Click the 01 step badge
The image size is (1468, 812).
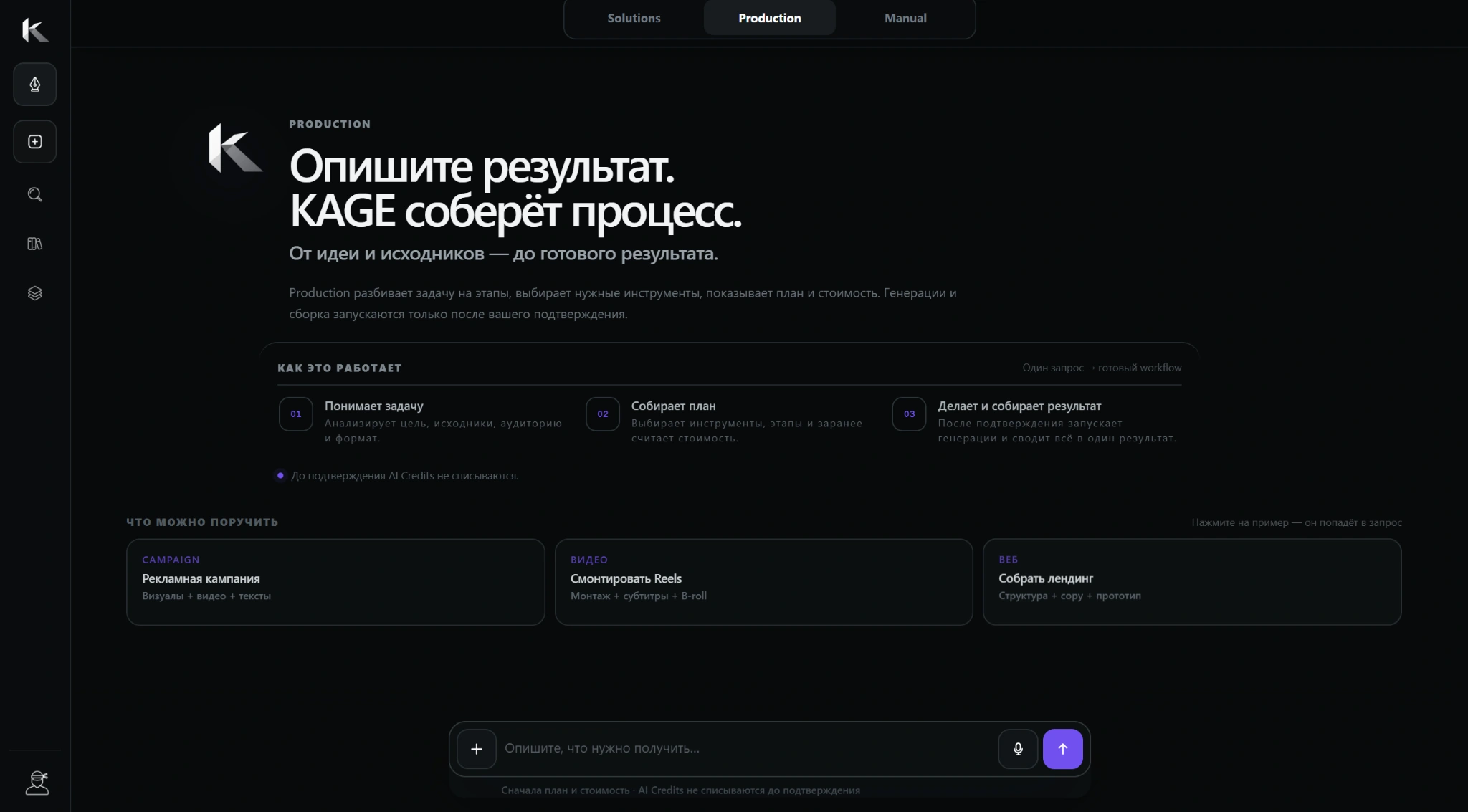click(x=296, y=414)
